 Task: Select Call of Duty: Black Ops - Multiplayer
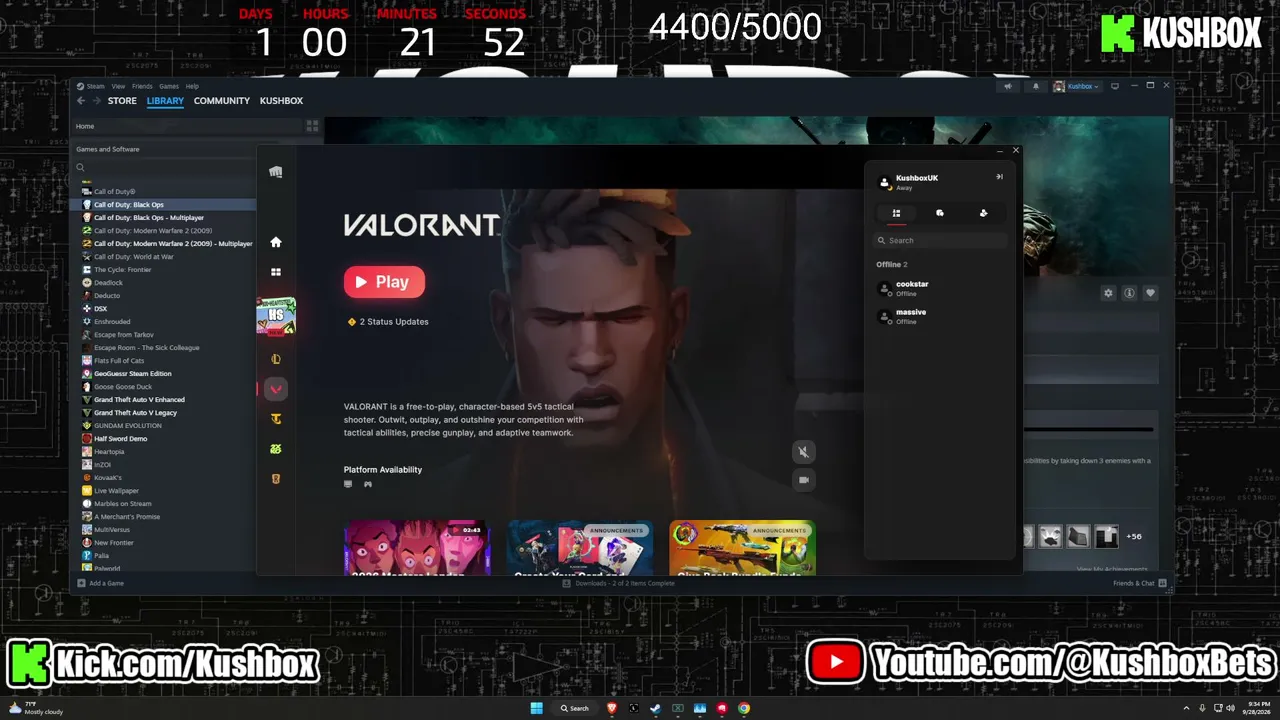pos(149,217)
